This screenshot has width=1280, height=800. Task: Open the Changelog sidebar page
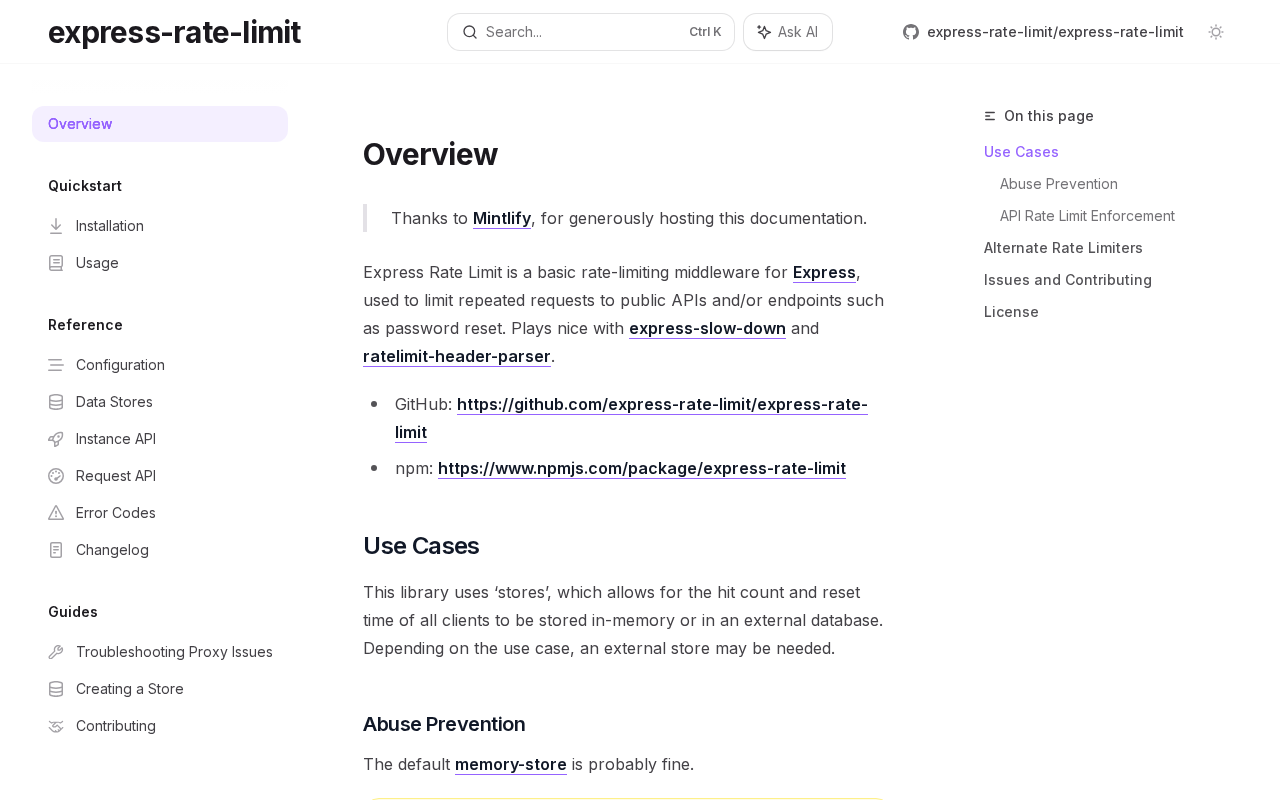(x=112, y=550)
